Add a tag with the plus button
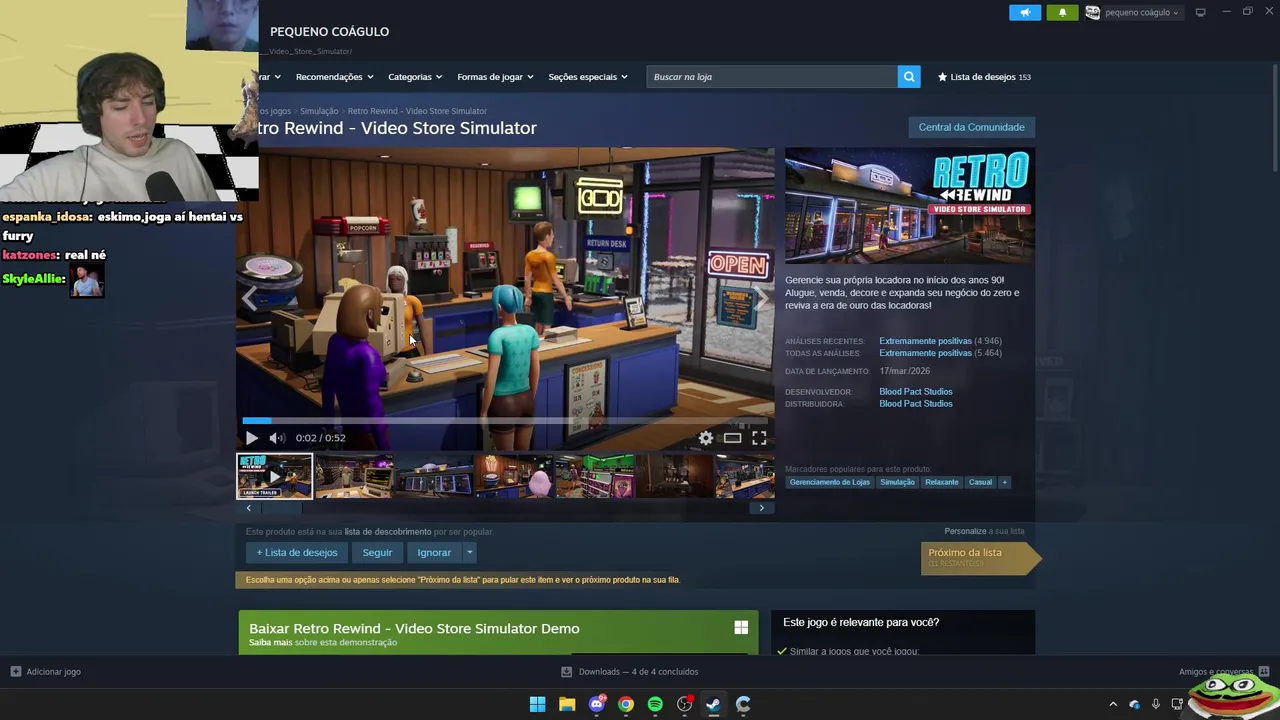 tap(1004, 482)
